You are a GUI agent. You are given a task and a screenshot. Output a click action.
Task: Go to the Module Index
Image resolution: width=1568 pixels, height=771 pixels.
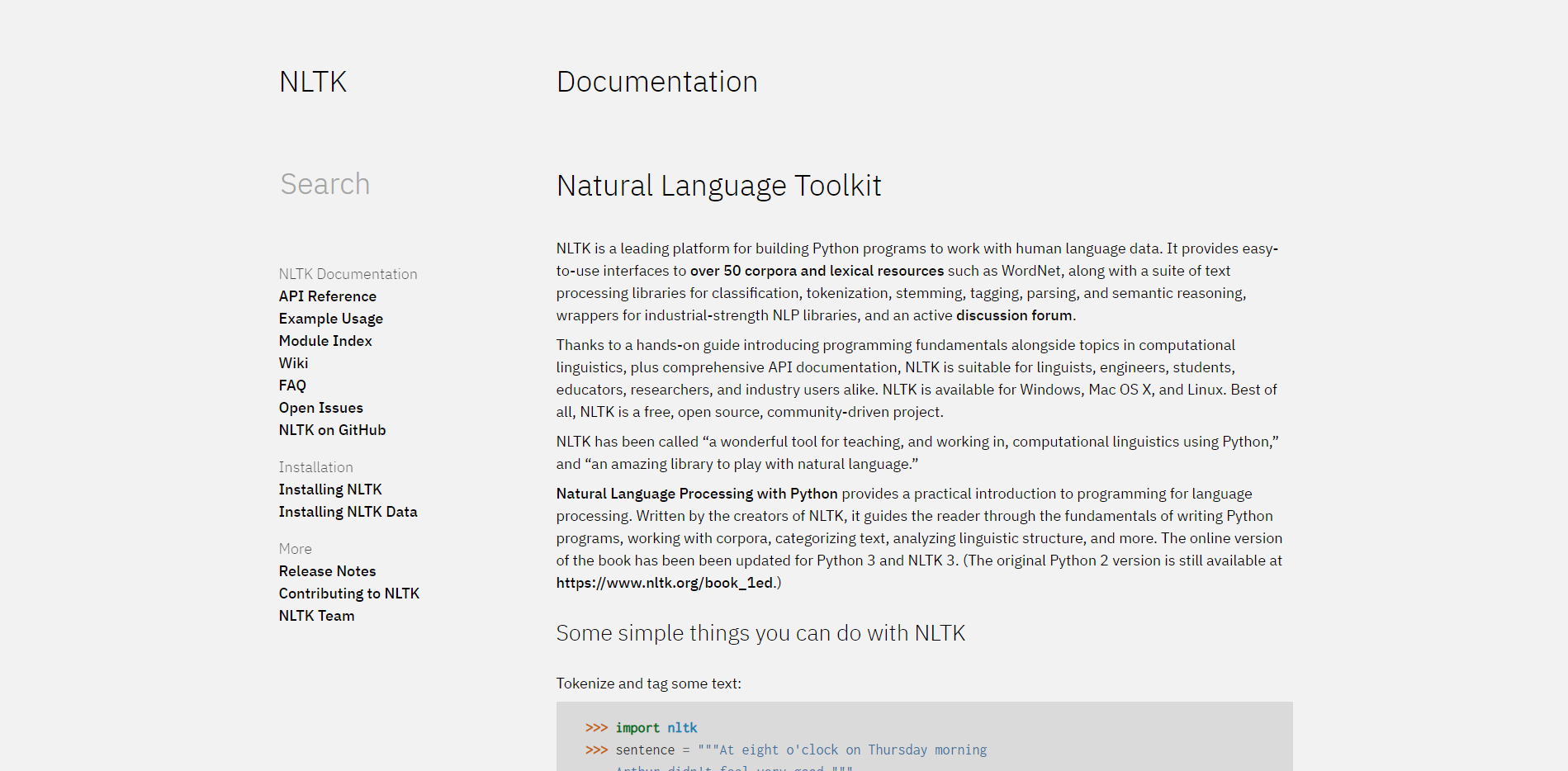(x=325, y=341)
